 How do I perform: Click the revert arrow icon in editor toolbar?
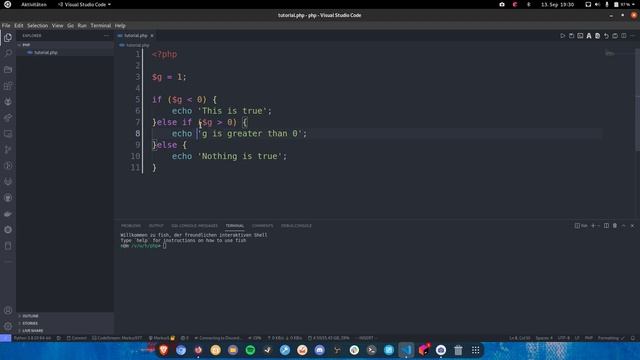pos(606,36)
